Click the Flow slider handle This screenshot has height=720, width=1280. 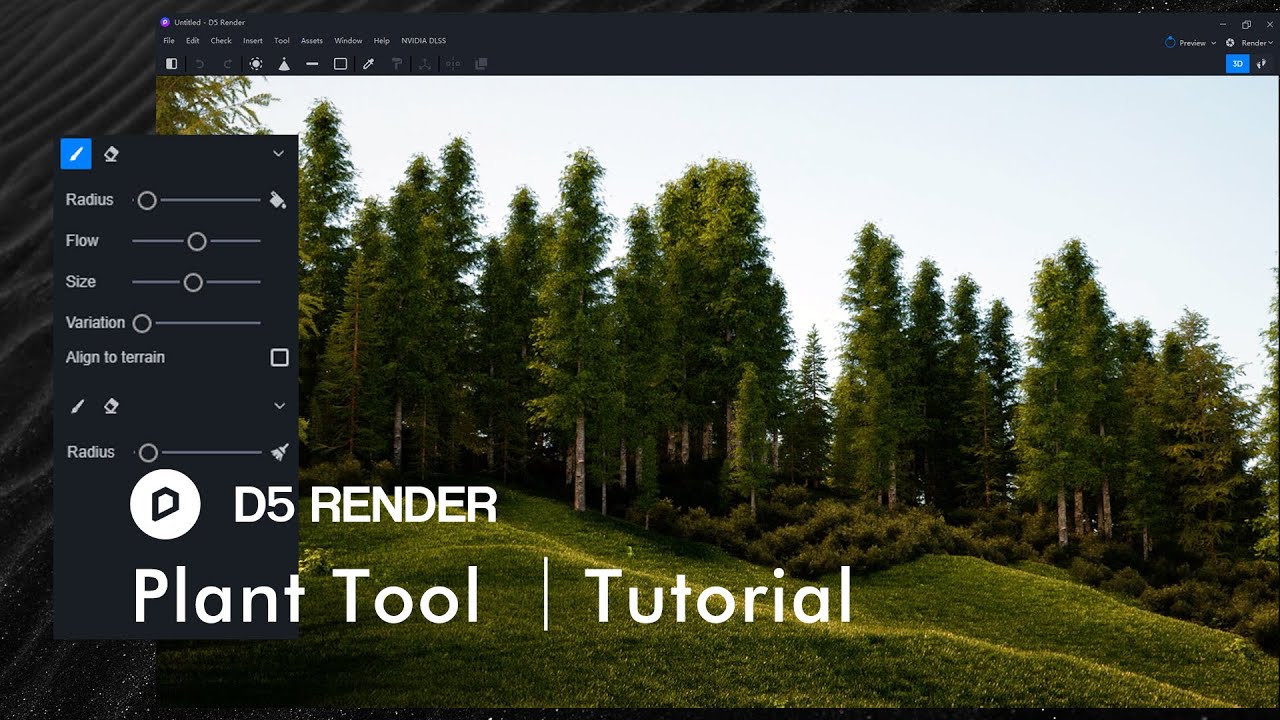click(x=197, y=241)
